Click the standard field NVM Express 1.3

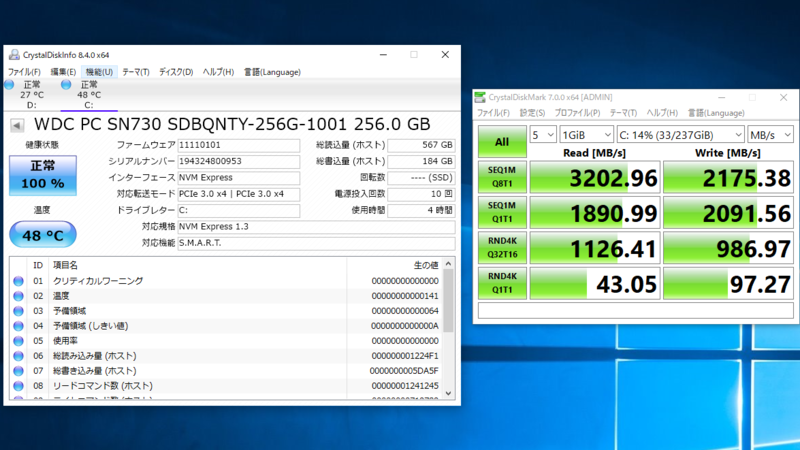point(316,227)
